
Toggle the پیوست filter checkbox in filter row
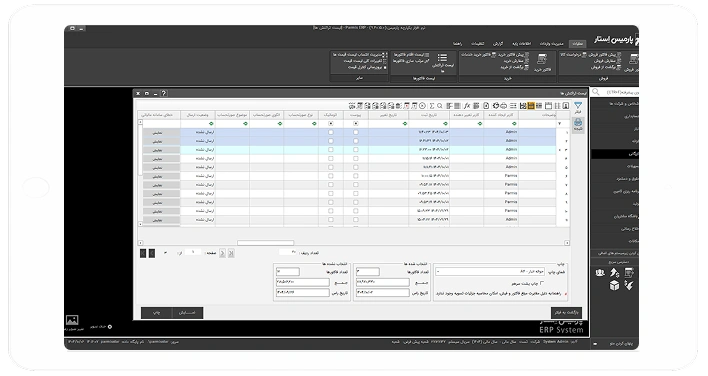point(356,124)
